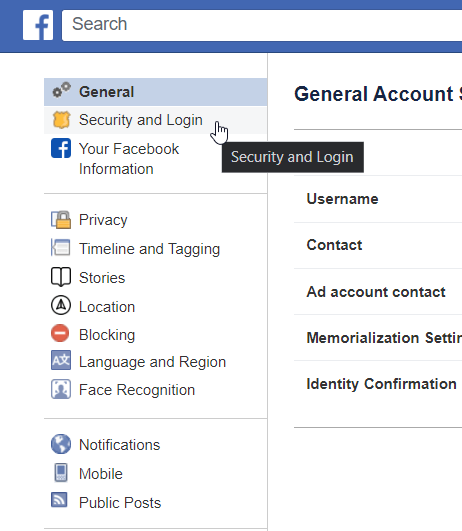462x531 pixels.
Task: Click the Language and Region icon
Action: point(61,360)
